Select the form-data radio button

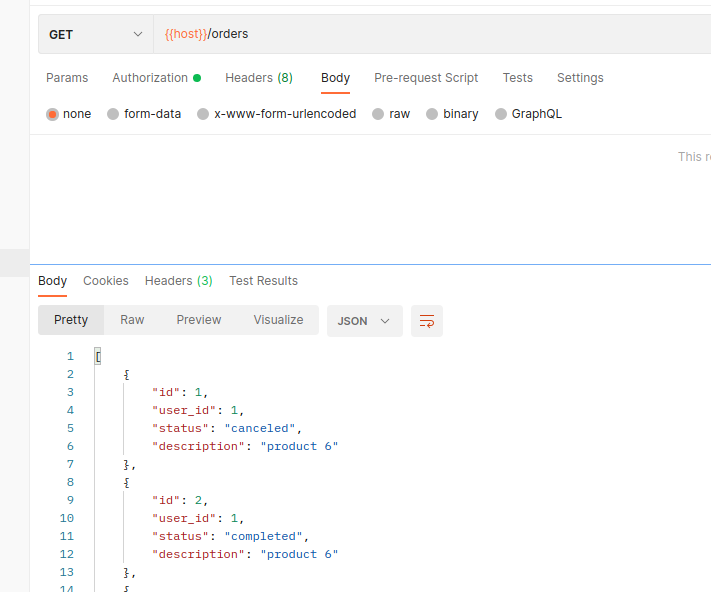click(x=113, y=114)
